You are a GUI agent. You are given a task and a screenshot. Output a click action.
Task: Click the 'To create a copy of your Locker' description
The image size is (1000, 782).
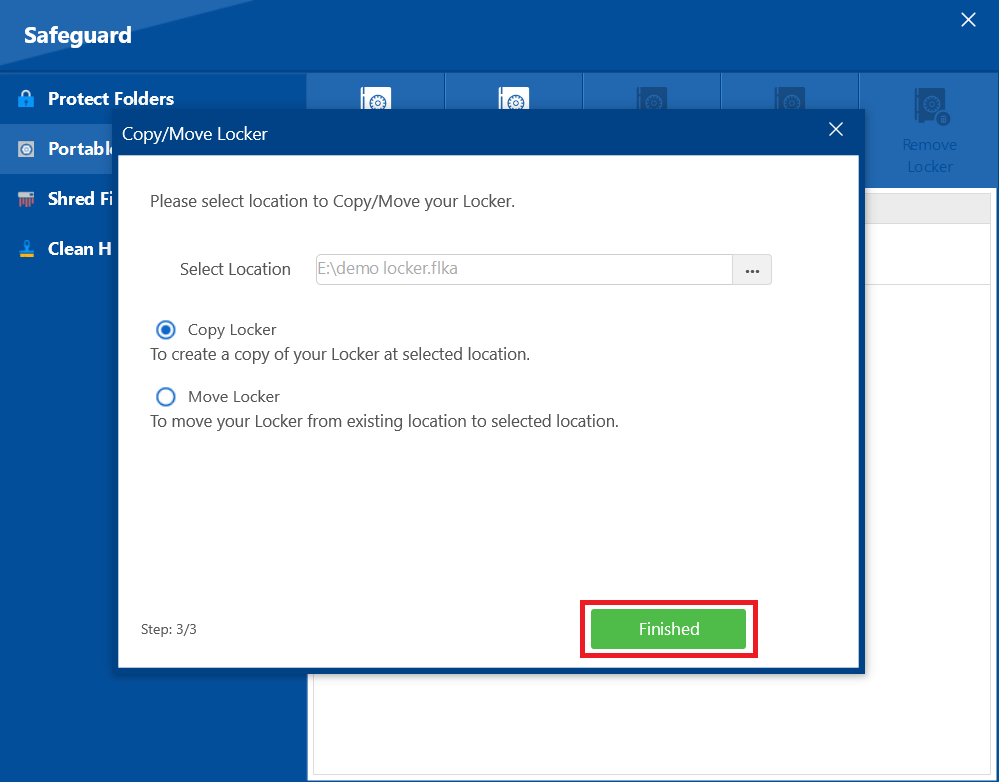340,355
